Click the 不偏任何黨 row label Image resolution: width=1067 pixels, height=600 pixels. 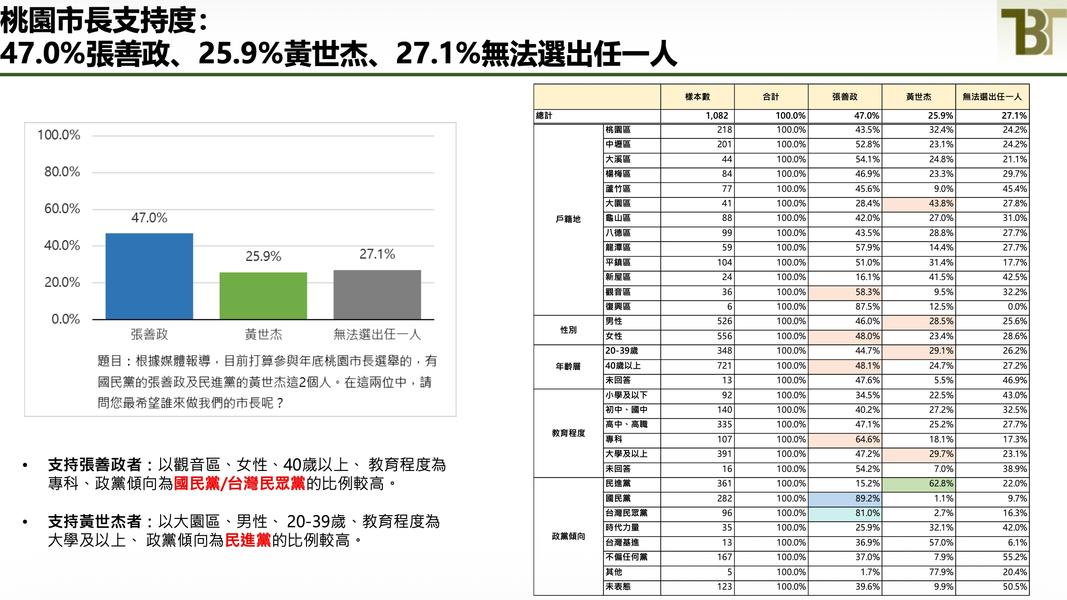coord(626,557)
